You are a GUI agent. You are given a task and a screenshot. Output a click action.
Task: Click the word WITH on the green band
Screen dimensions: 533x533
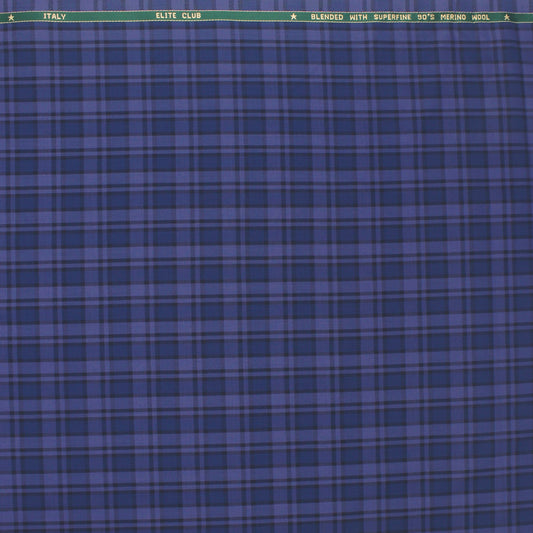(x=359, y=17)
